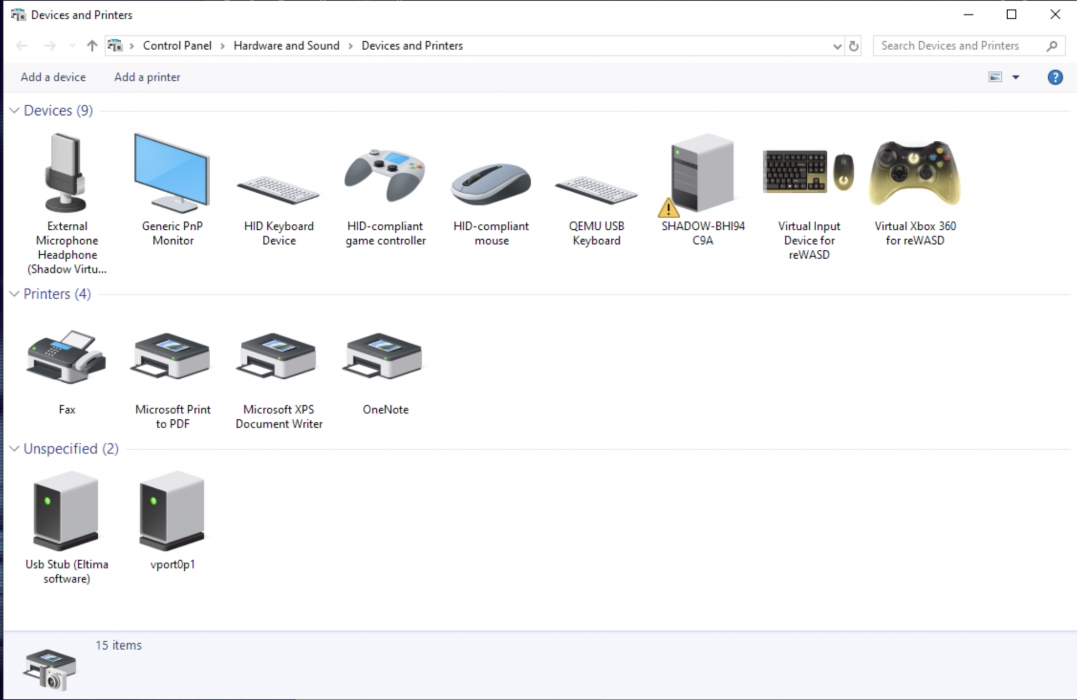
Task: Click the OneNote label text
Action: 385,409
